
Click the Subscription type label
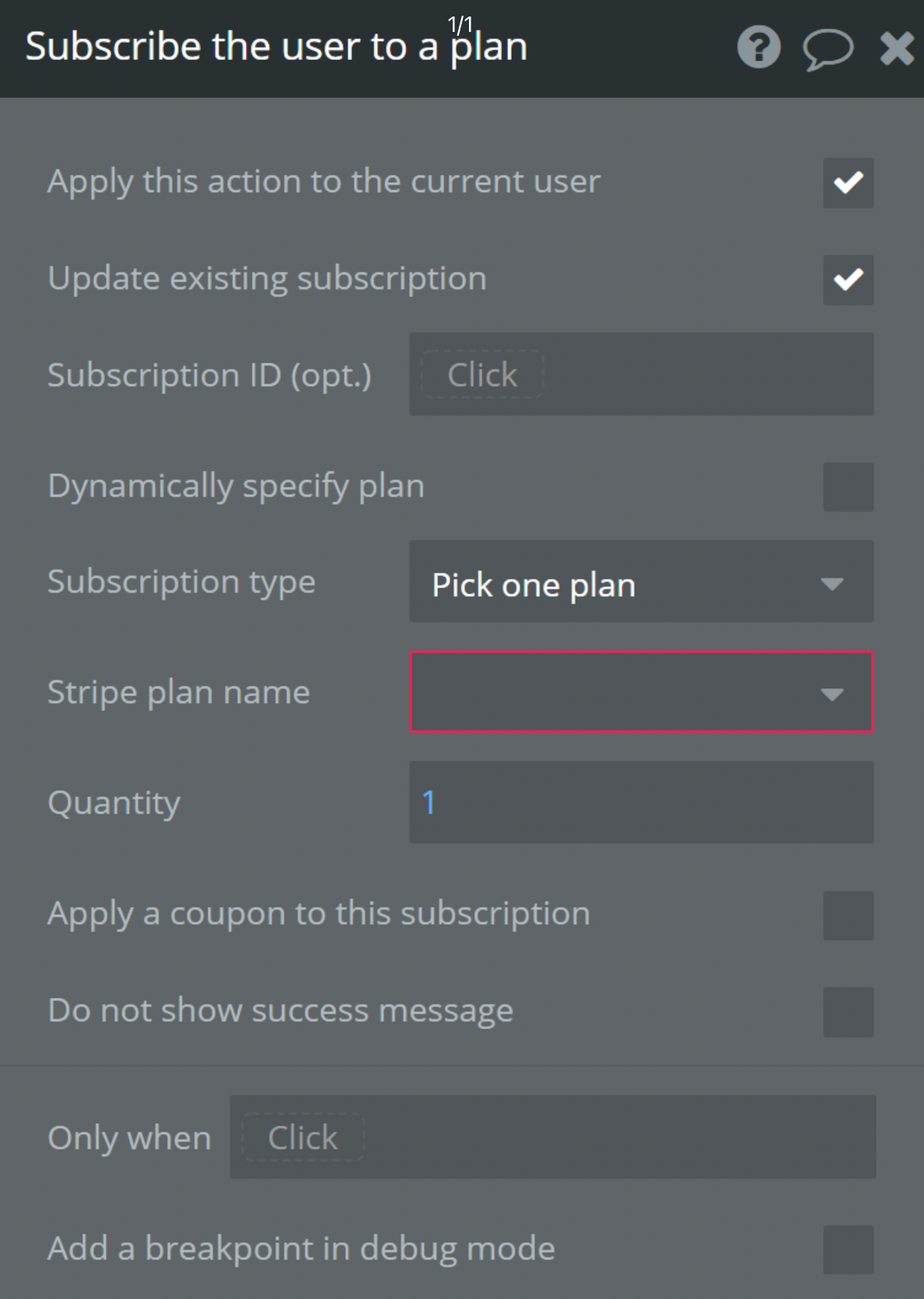pyautogui.click(x=181, y=582)
